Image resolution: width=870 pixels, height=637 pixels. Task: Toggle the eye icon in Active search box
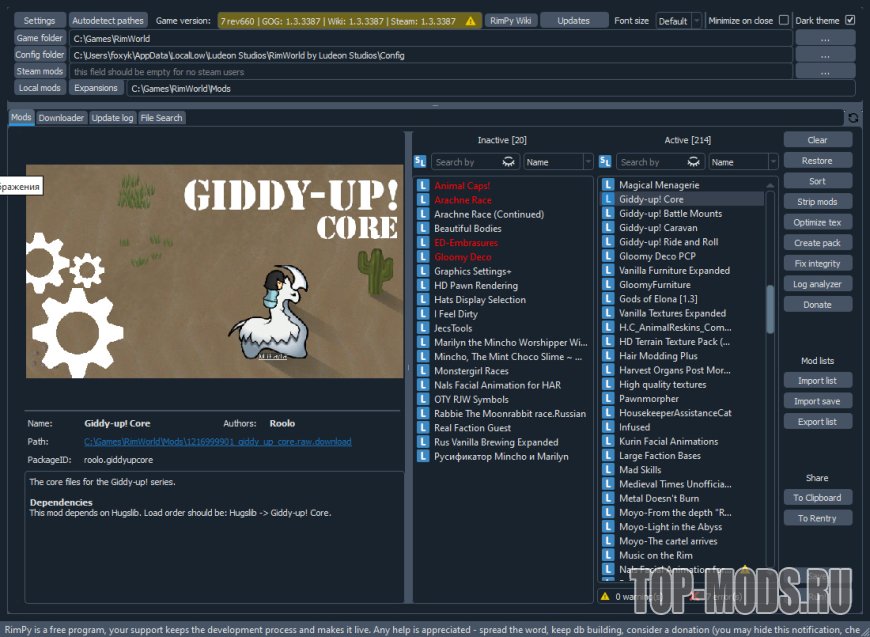pos(692,162)
